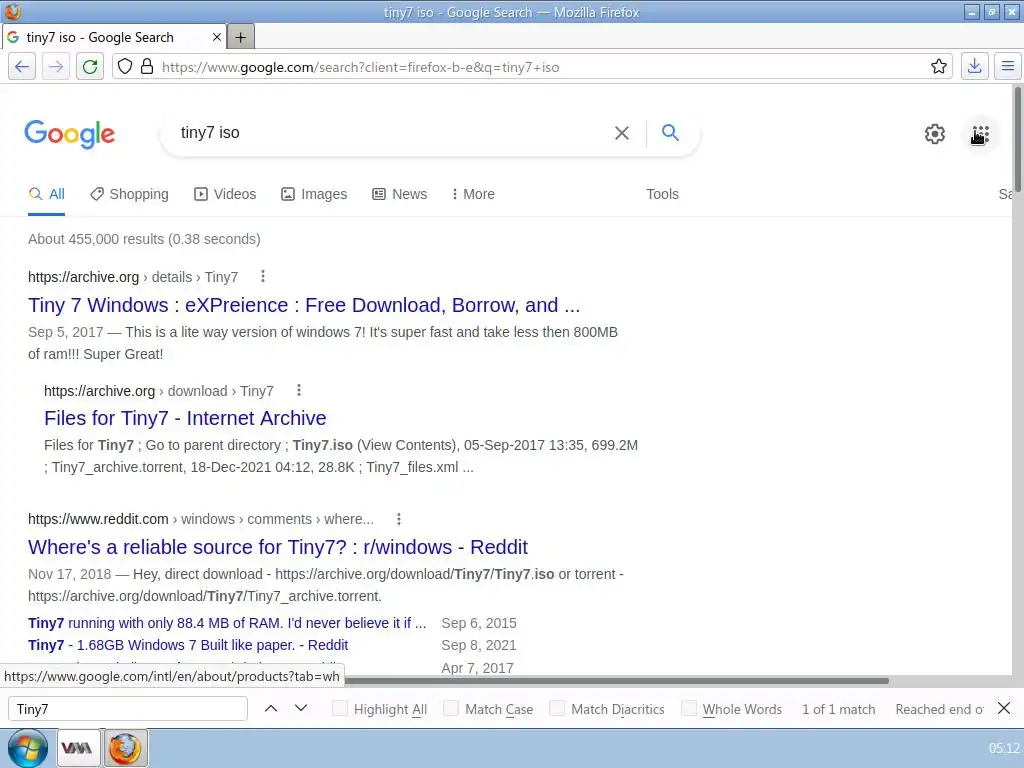Switch to VM taskbar application
Screen dimensions: 1024x768
click(78, 748)
